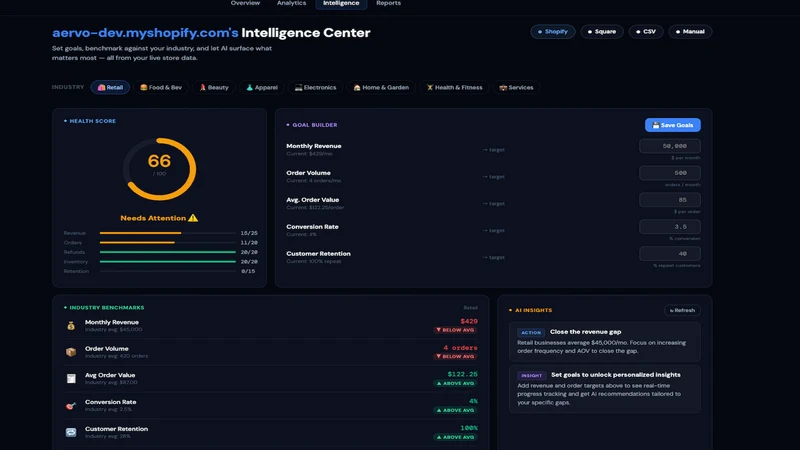This screenshot has width=800, height=450.
Task: Edit the Conversion Rate target field
Action: [669, 227]
